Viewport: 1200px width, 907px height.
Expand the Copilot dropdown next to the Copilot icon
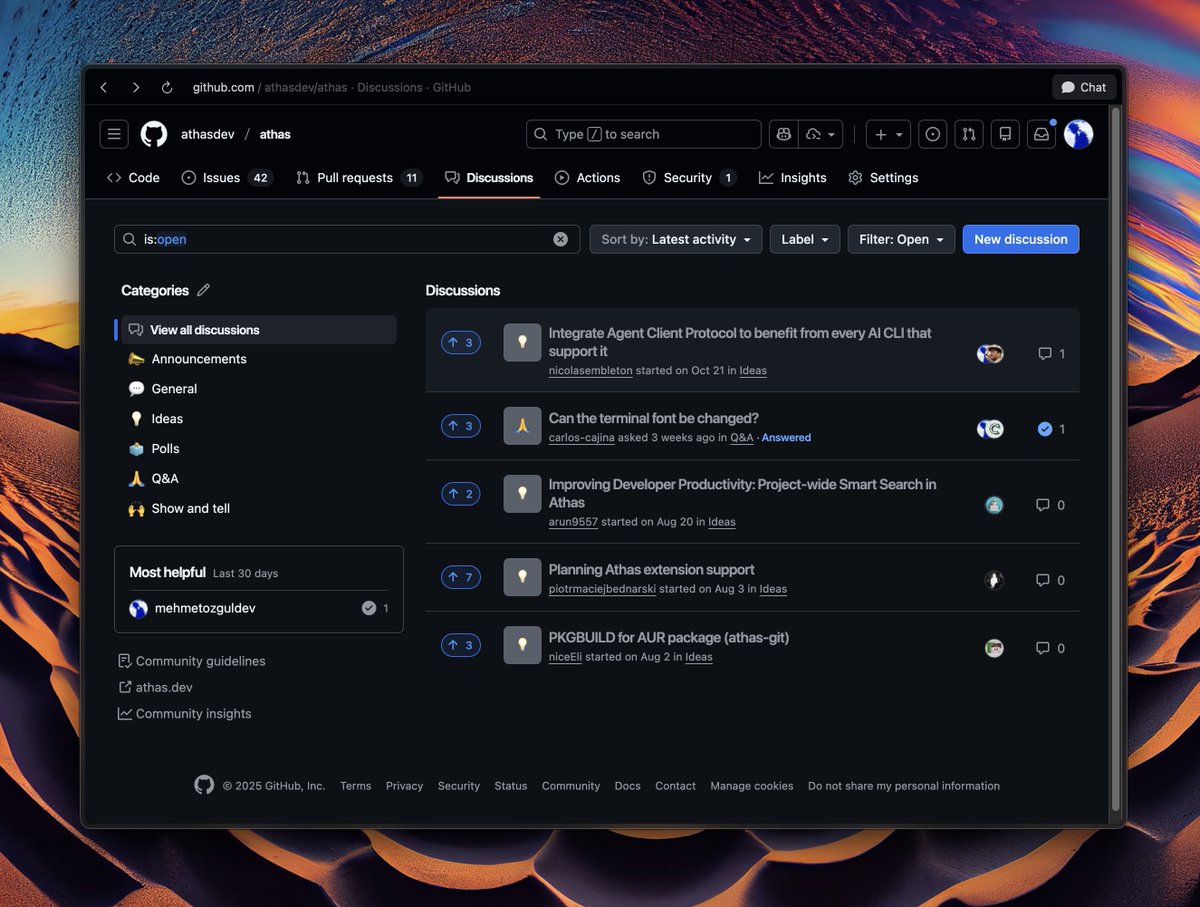821,134
